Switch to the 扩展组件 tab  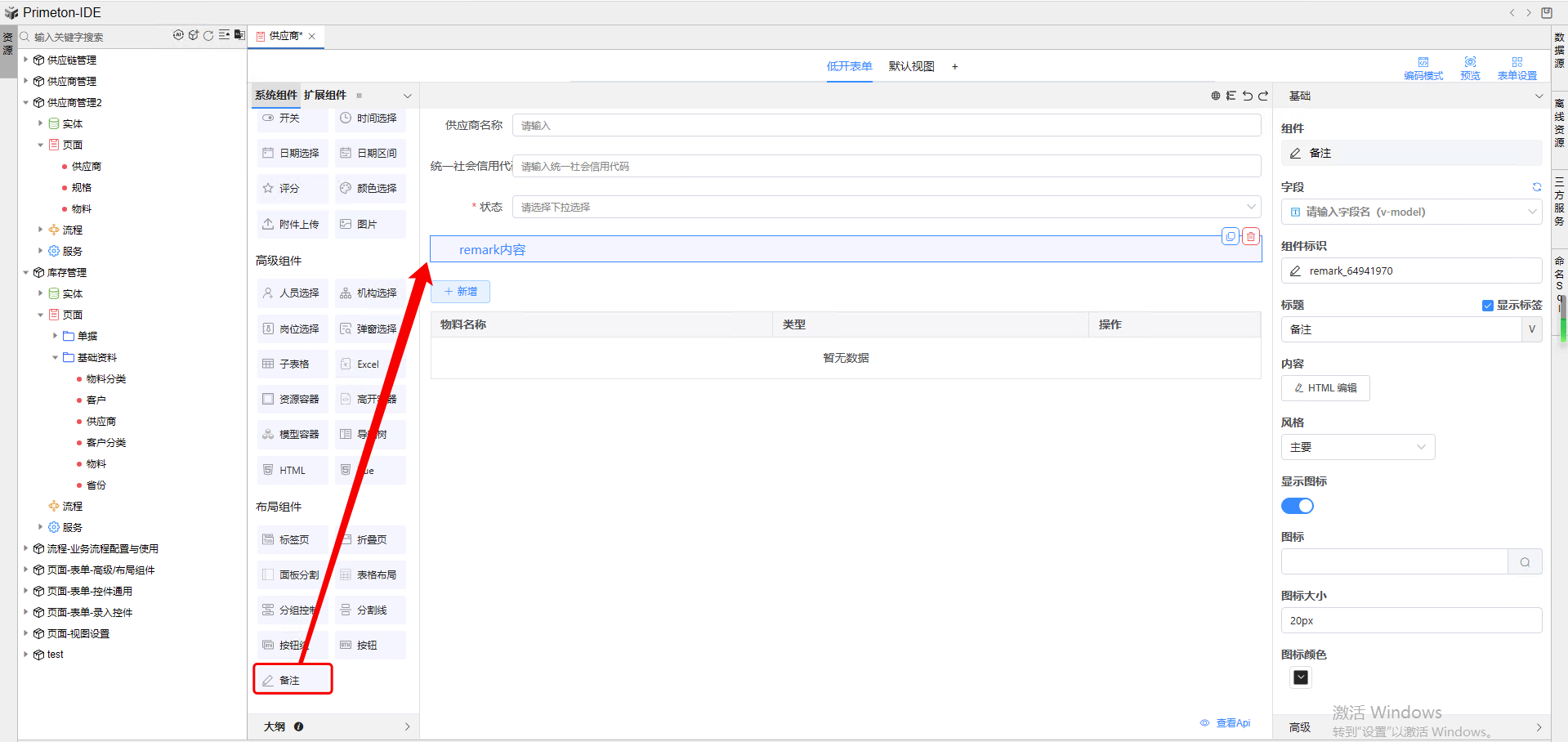(324, 95)
